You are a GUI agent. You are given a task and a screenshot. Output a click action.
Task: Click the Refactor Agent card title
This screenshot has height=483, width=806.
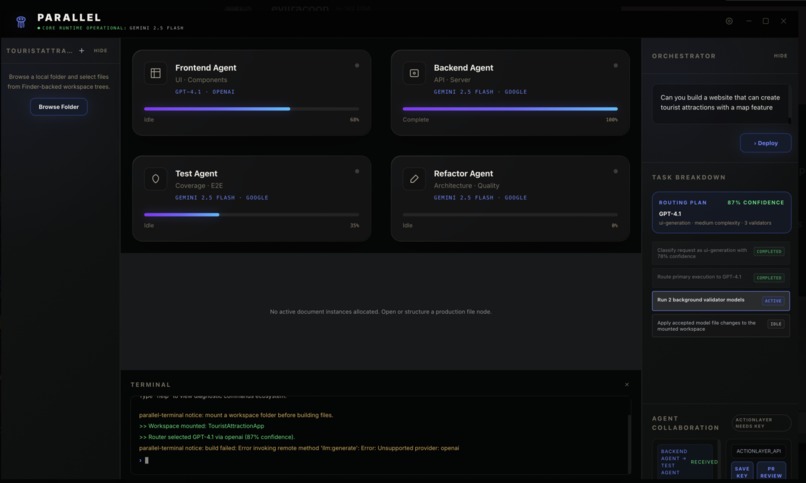pos(463,174)
